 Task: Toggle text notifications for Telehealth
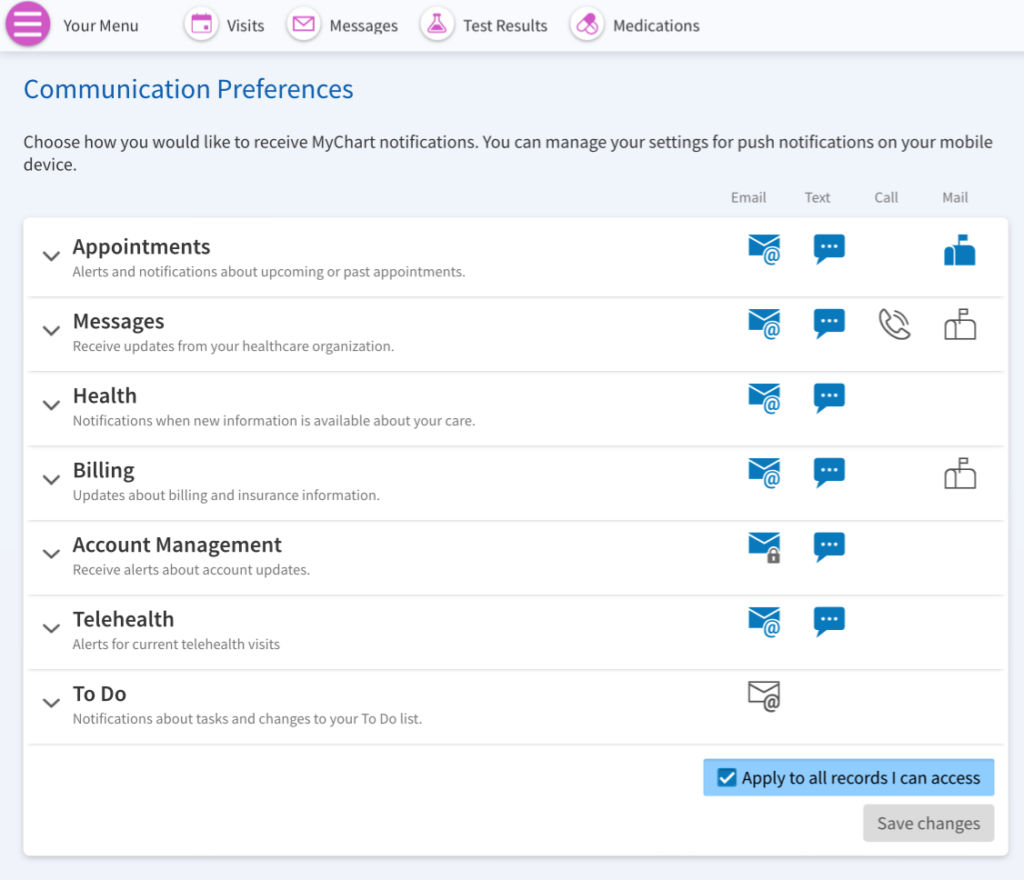pos(829,621)
